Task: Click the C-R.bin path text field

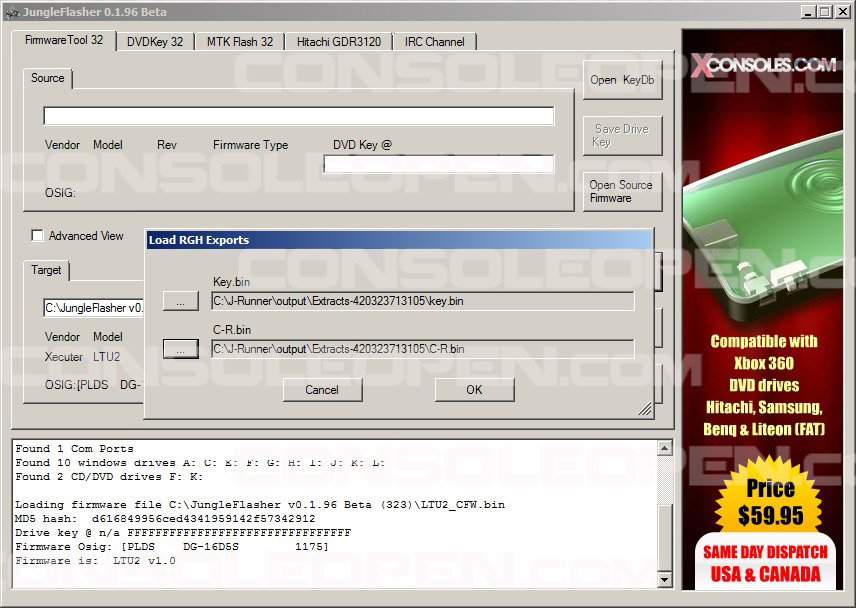Action: click(x=422, y=349)
